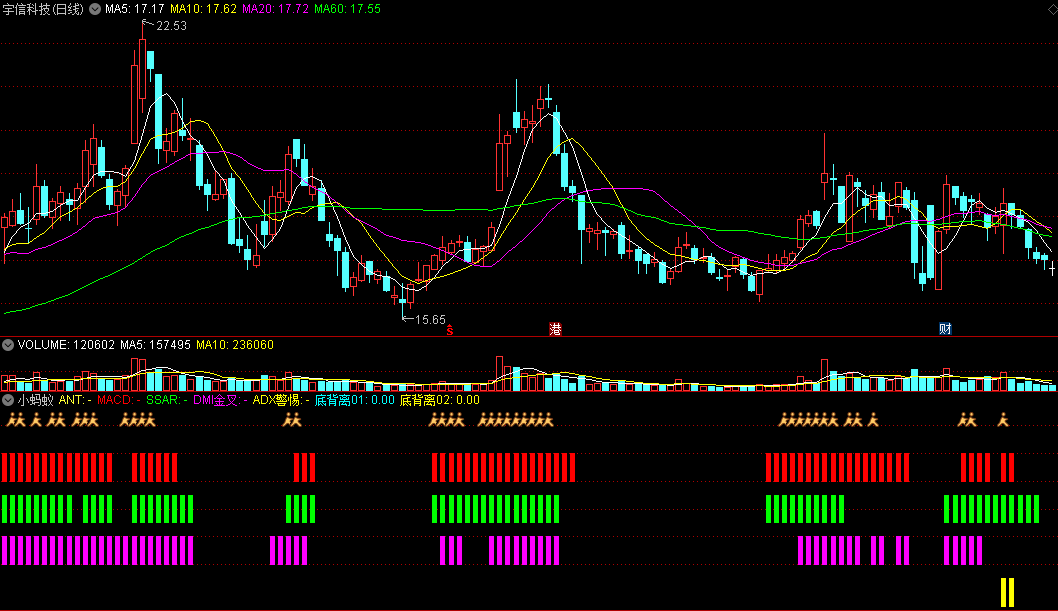The height and width of the screenshot is (611, 1058).
Task: Click the MA60: 17.55 label
Action: (x=347, y=9)
